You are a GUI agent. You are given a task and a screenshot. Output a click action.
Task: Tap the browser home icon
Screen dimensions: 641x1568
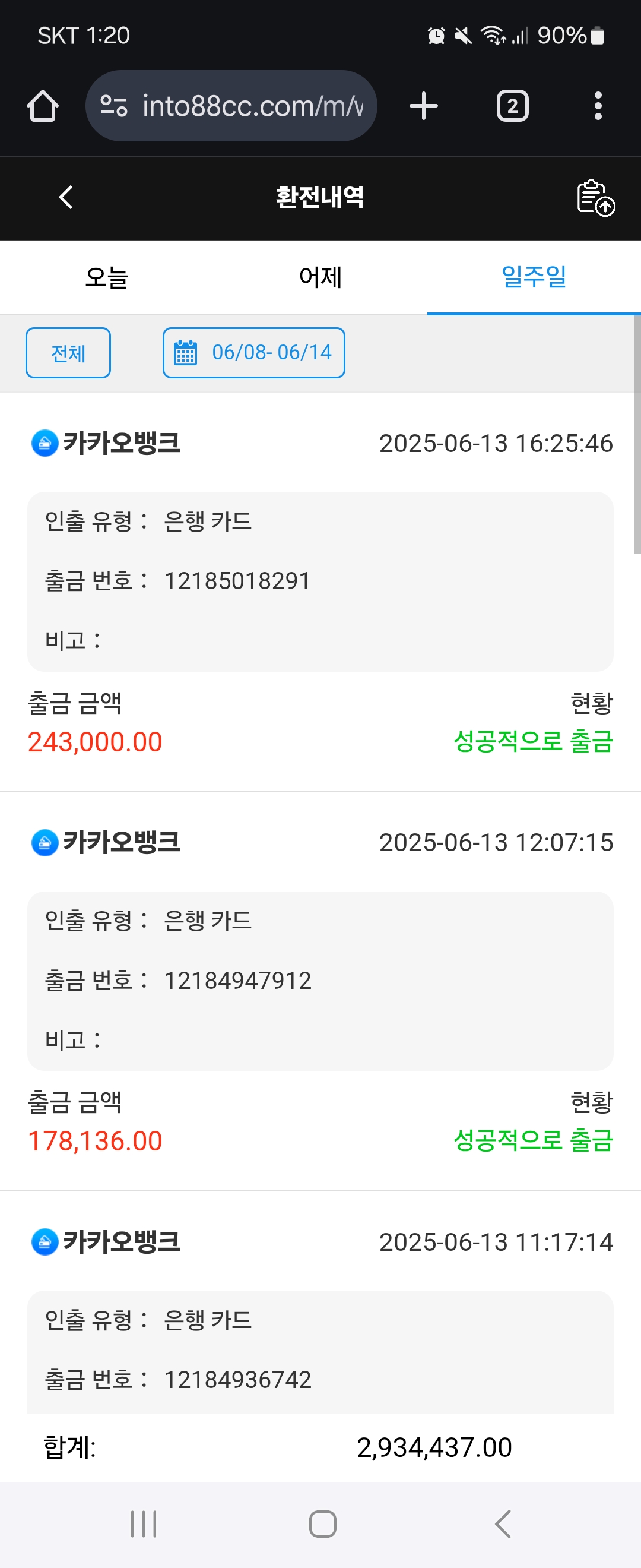pos(43,106)
